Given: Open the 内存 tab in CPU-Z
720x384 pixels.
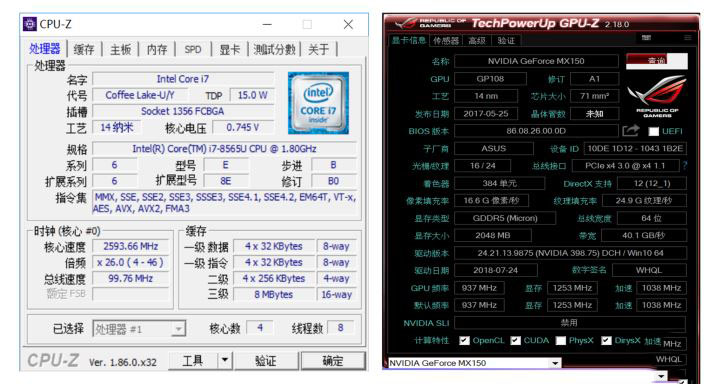Looking at the screenshot, I should point(157,50).
